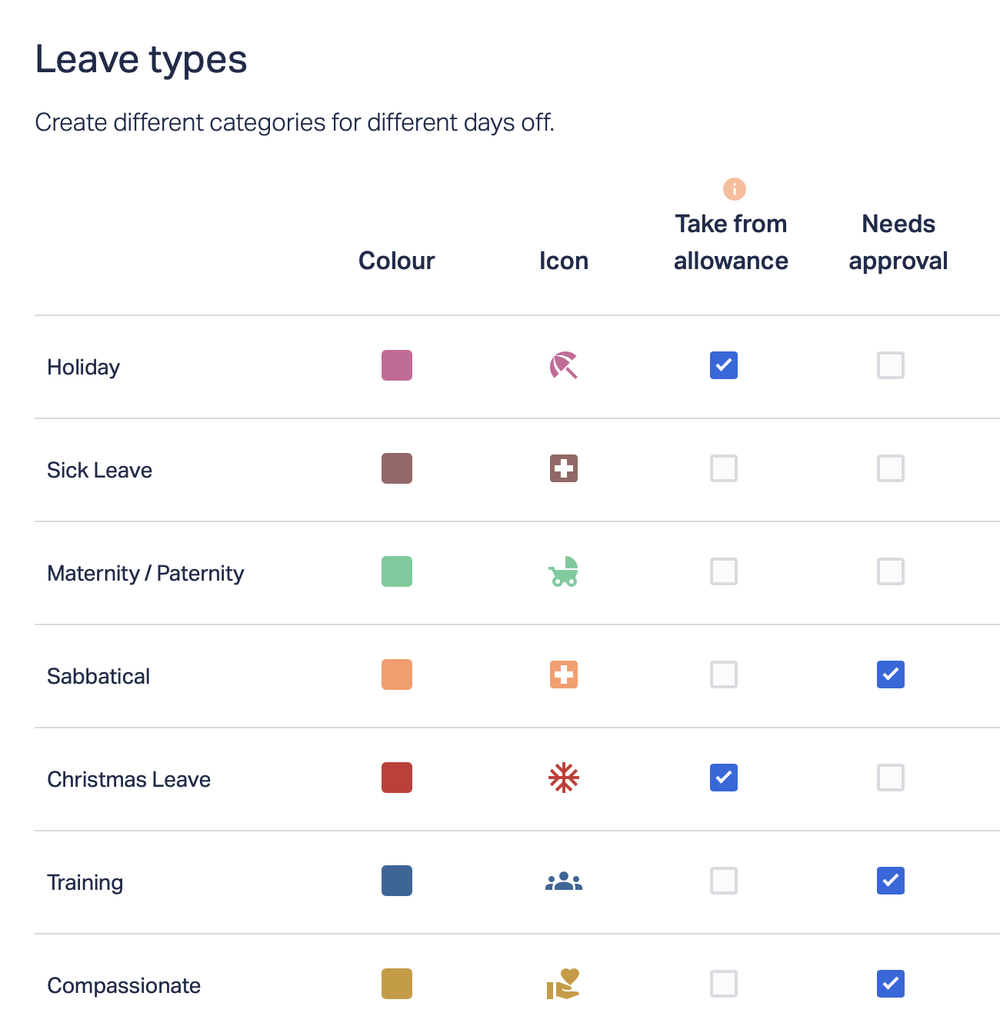This screenshot has width=1000, height=1029.
Task: Click the Training leave type name
Action: (85, 883)
